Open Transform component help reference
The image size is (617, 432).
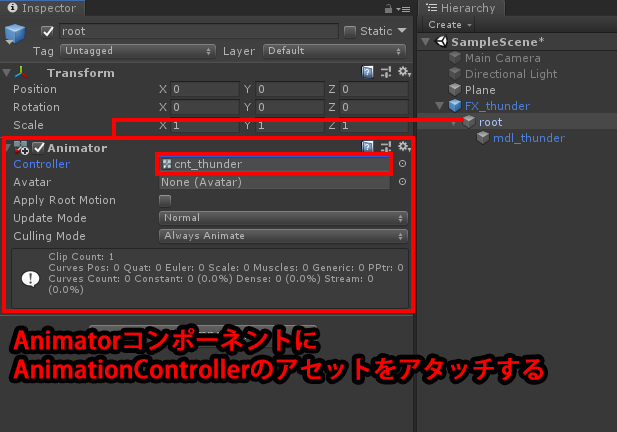coord(367,72)
